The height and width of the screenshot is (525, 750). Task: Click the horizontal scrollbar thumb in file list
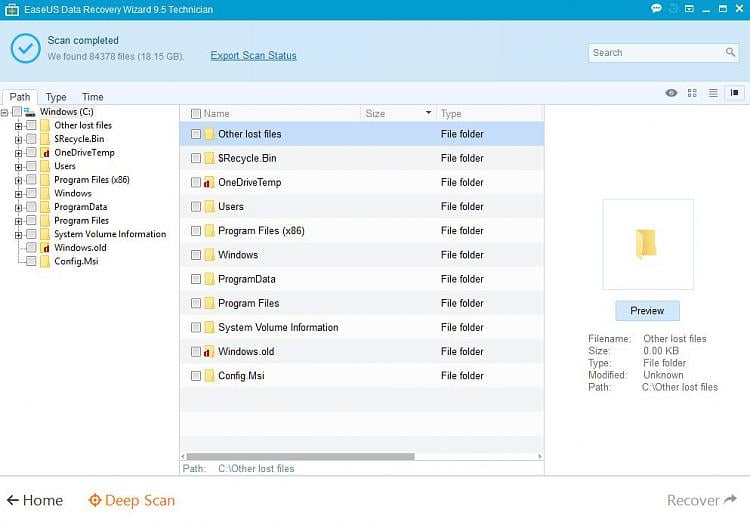pos(300,457)
